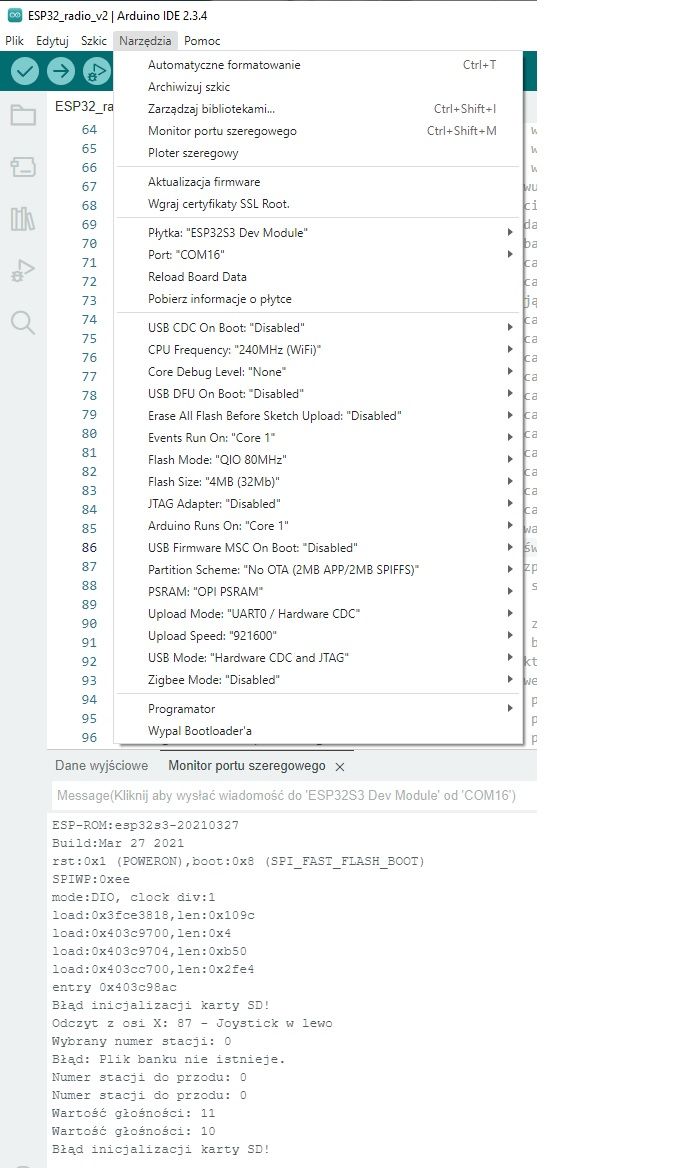Start debugging with the debug toolbar icon
The height and width of the screenshot is (1168, 686).
tap(97, 71)
